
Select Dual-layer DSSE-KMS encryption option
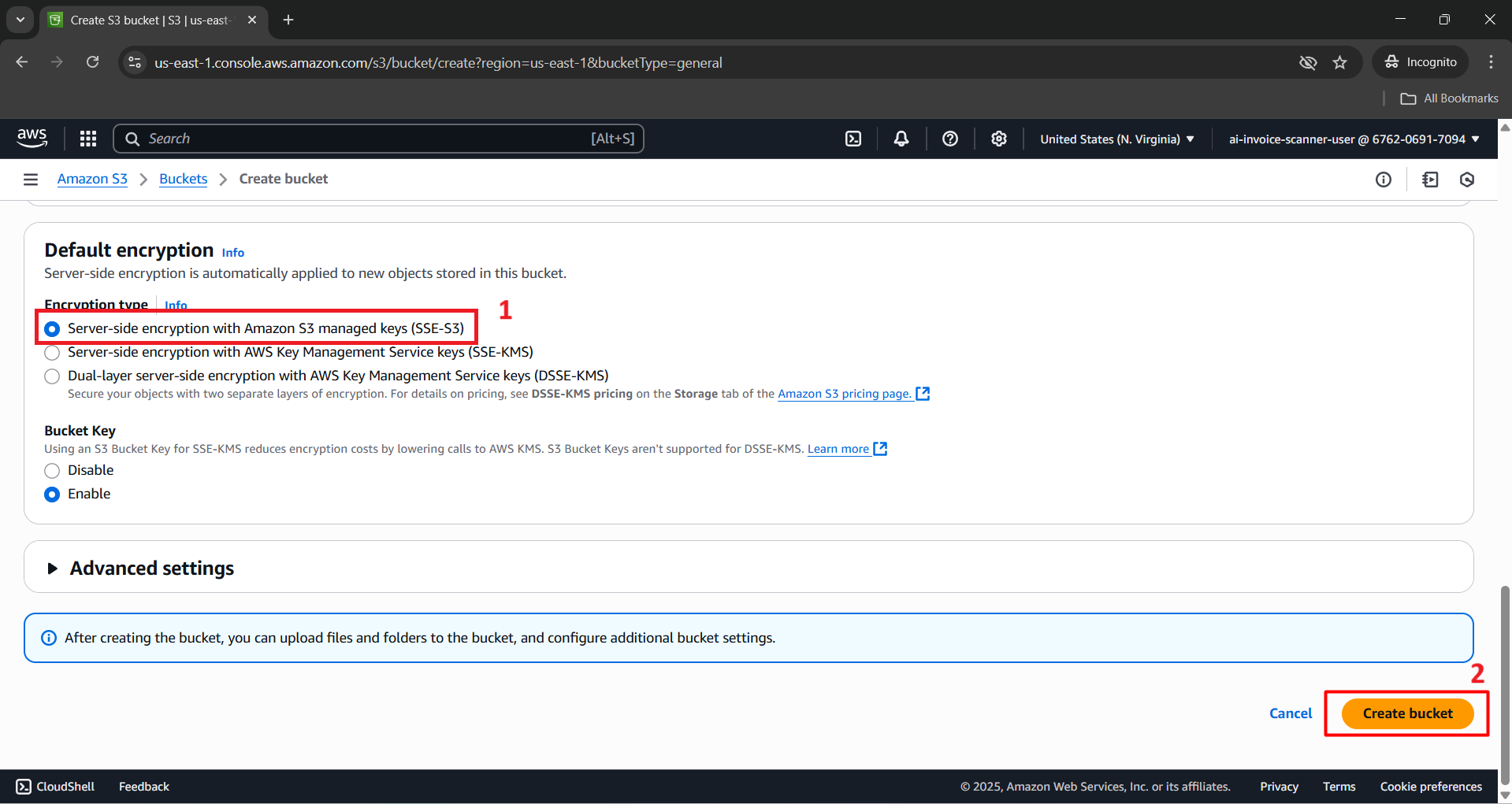pos(52,376)
